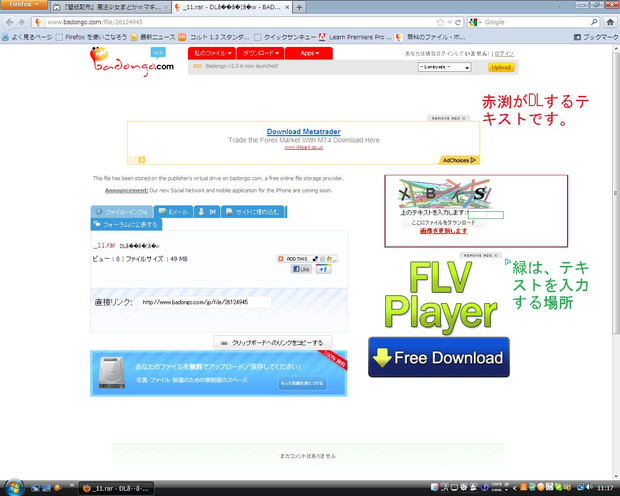Click the taskbar clock 11:17
Screen dimensions: 620x496
click(x=605, y=488)
